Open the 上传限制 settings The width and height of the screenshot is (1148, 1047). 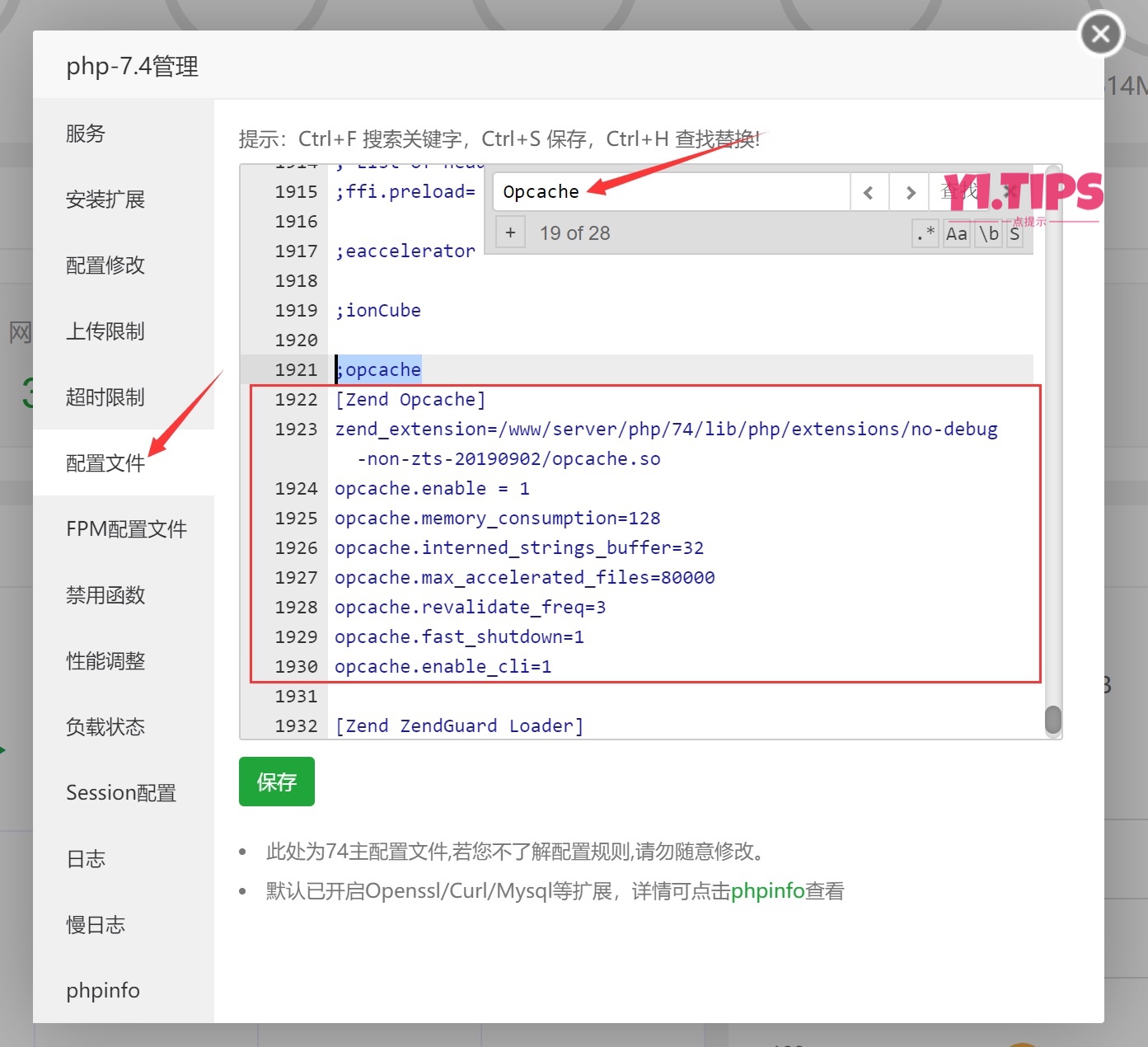[105, 331]
